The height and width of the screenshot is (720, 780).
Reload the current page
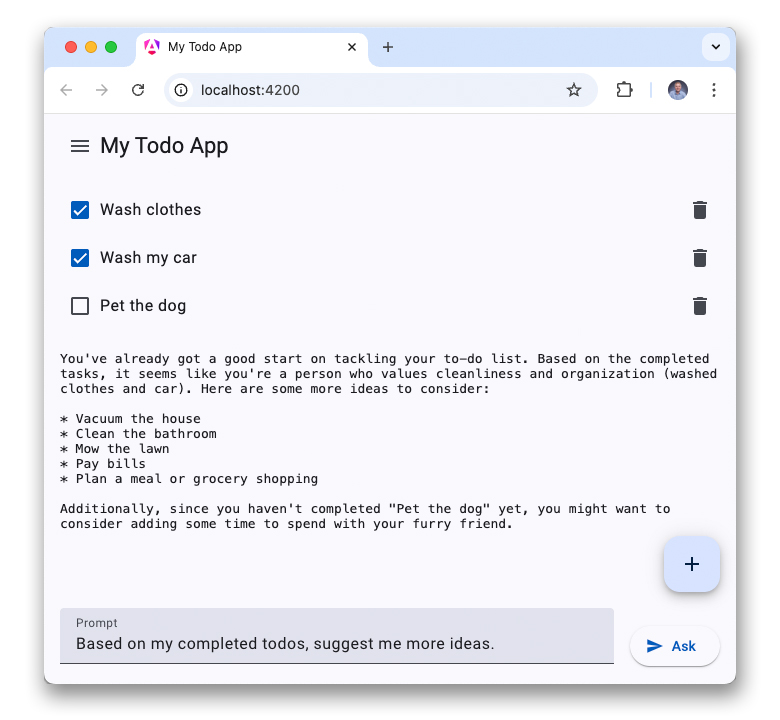tap(138, 90)
